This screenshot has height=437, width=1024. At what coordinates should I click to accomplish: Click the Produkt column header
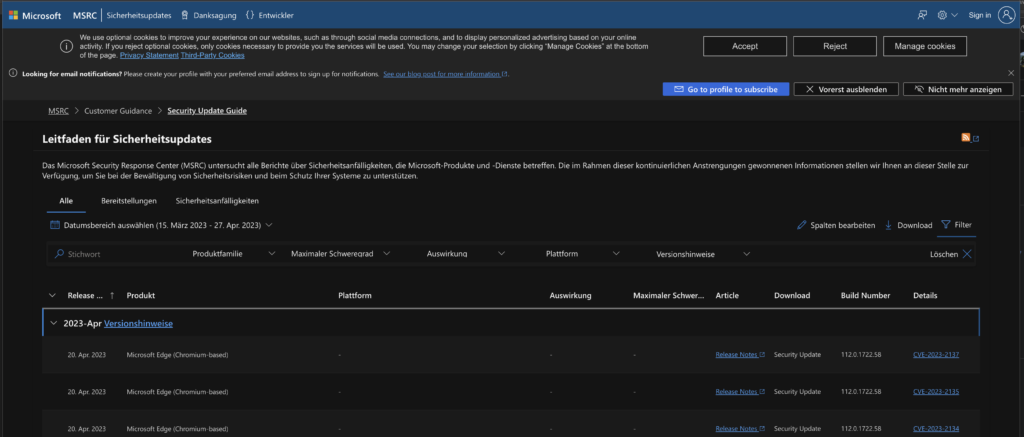click(140, 295)
